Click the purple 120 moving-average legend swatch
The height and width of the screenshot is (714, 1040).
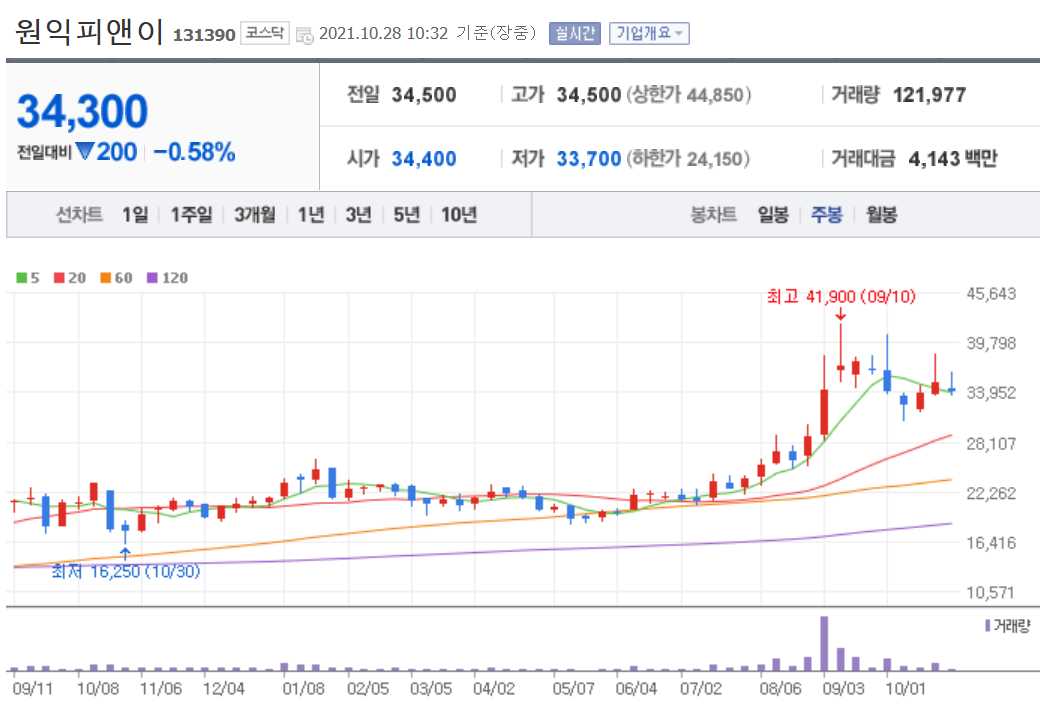[x=153, y=277]
